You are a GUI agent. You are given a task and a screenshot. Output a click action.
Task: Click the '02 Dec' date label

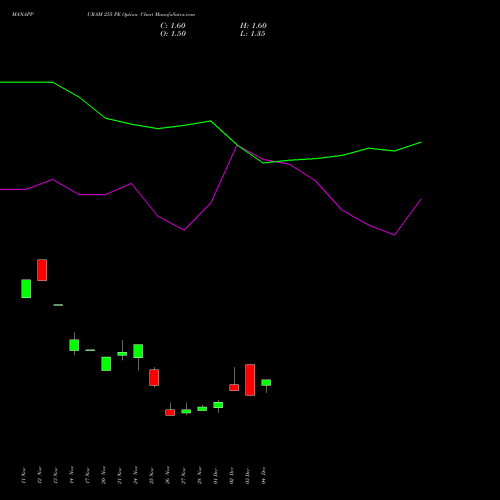tap(231, 475)
